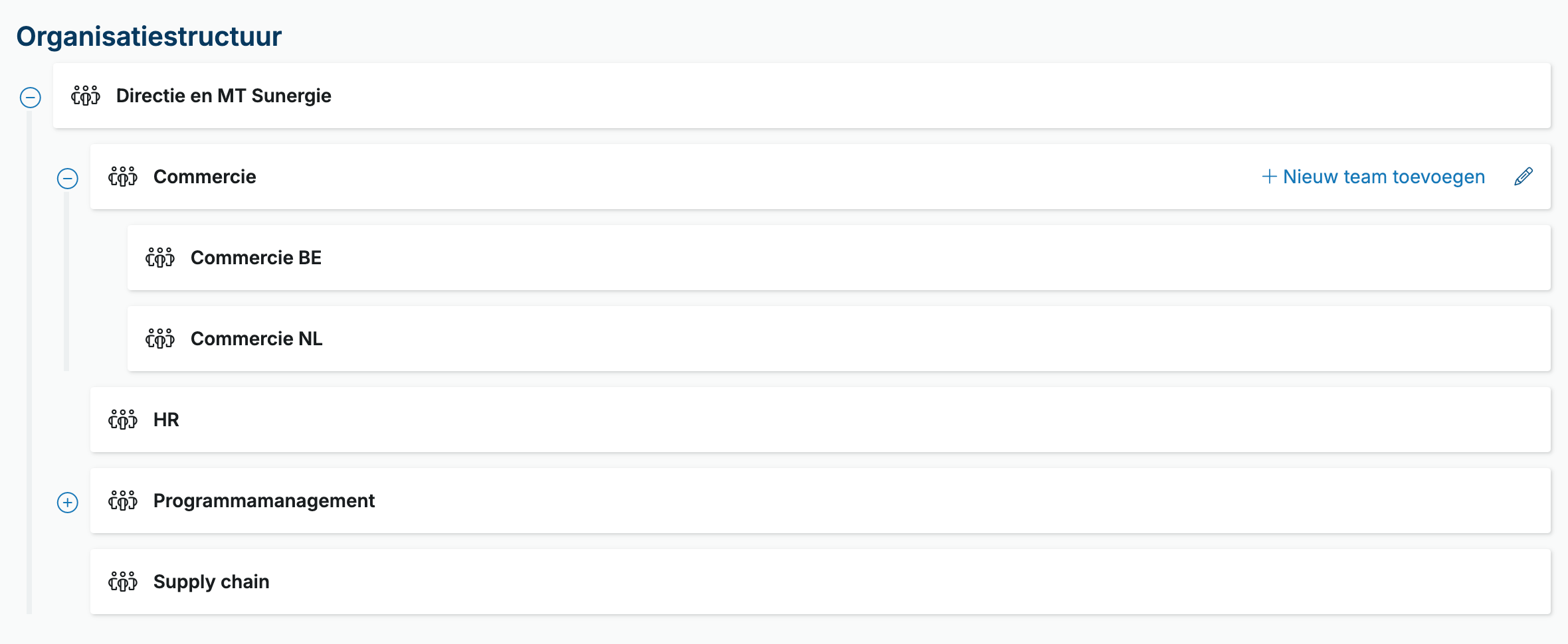Click the Organisatiestructuur heading
Viewport: 1568px width, 644px height.
tap(149, 36)
